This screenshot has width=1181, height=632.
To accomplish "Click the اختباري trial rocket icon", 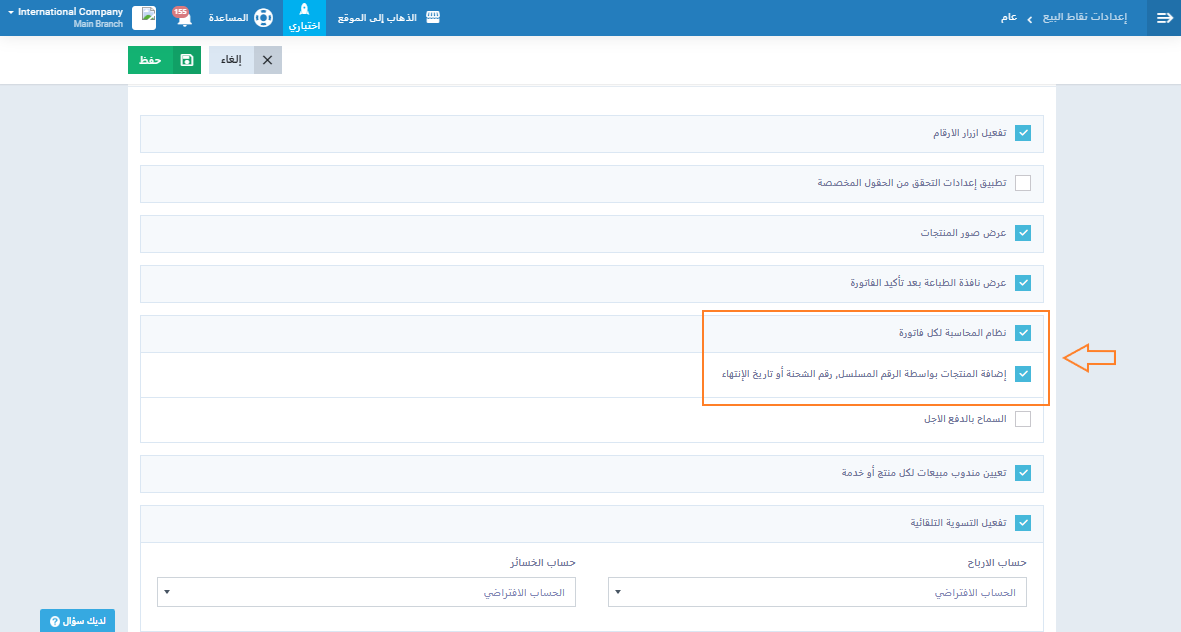I will coord(305,10).
